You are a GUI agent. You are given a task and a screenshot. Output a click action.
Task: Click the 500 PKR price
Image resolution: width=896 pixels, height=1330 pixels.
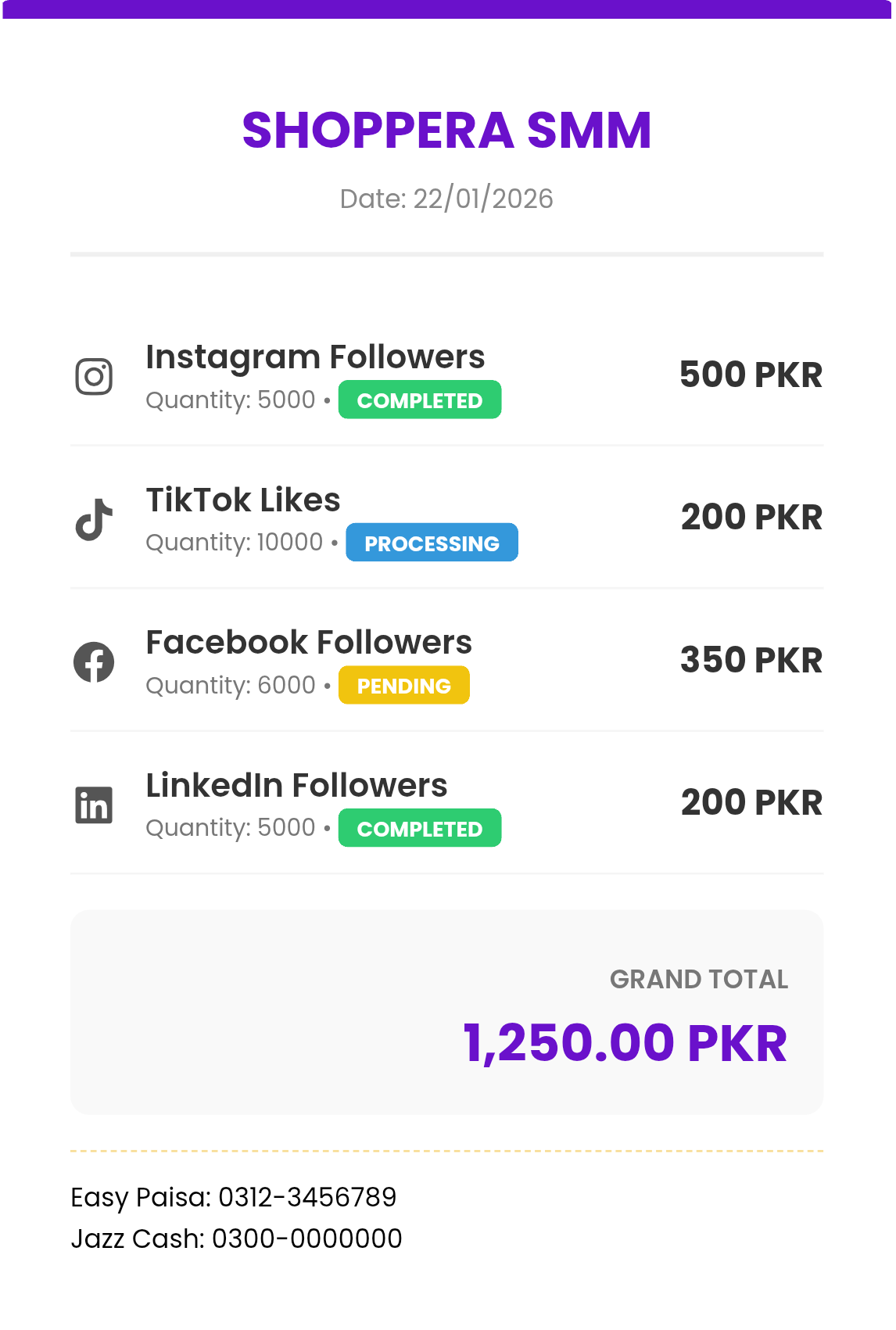click(x=751, y=375)
